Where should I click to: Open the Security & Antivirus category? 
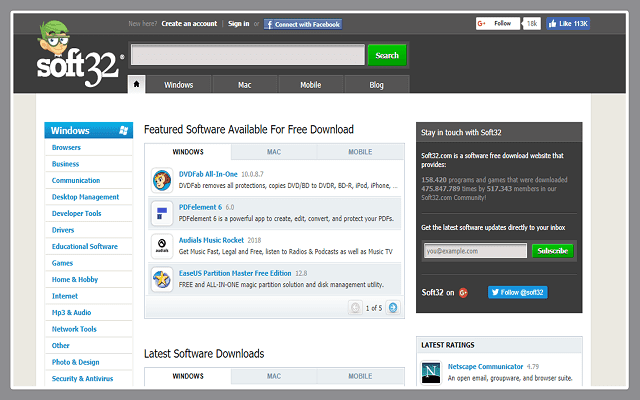82,378
